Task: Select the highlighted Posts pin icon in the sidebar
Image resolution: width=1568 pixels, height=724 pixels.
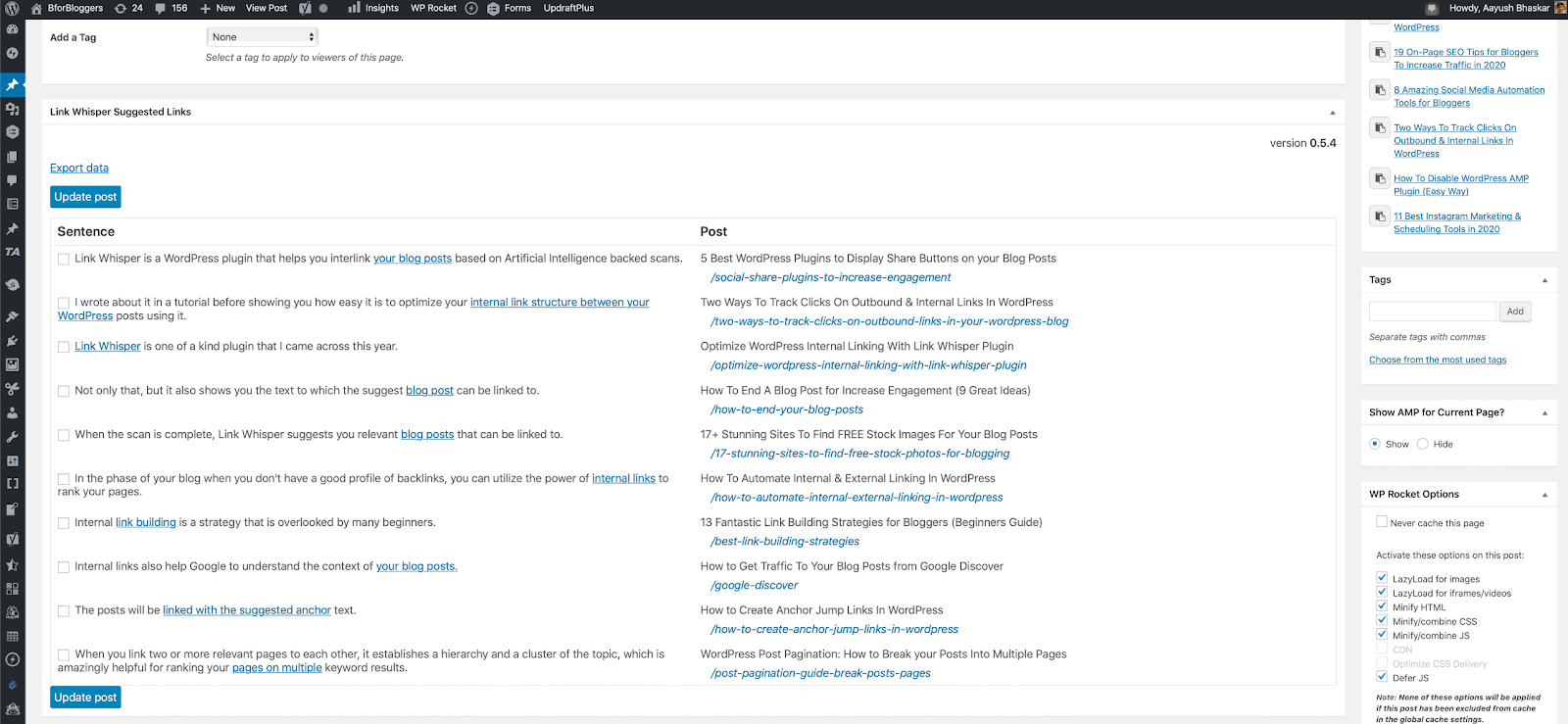Action: [13, 85]
